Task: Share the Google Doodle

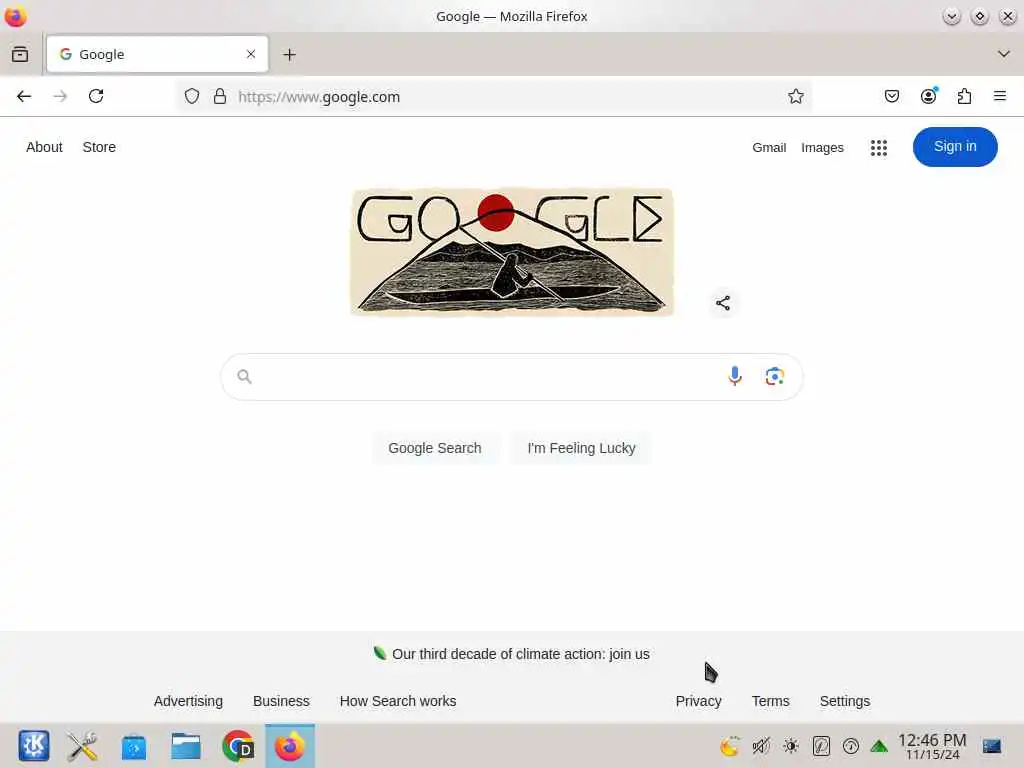Action: (723, 303)
